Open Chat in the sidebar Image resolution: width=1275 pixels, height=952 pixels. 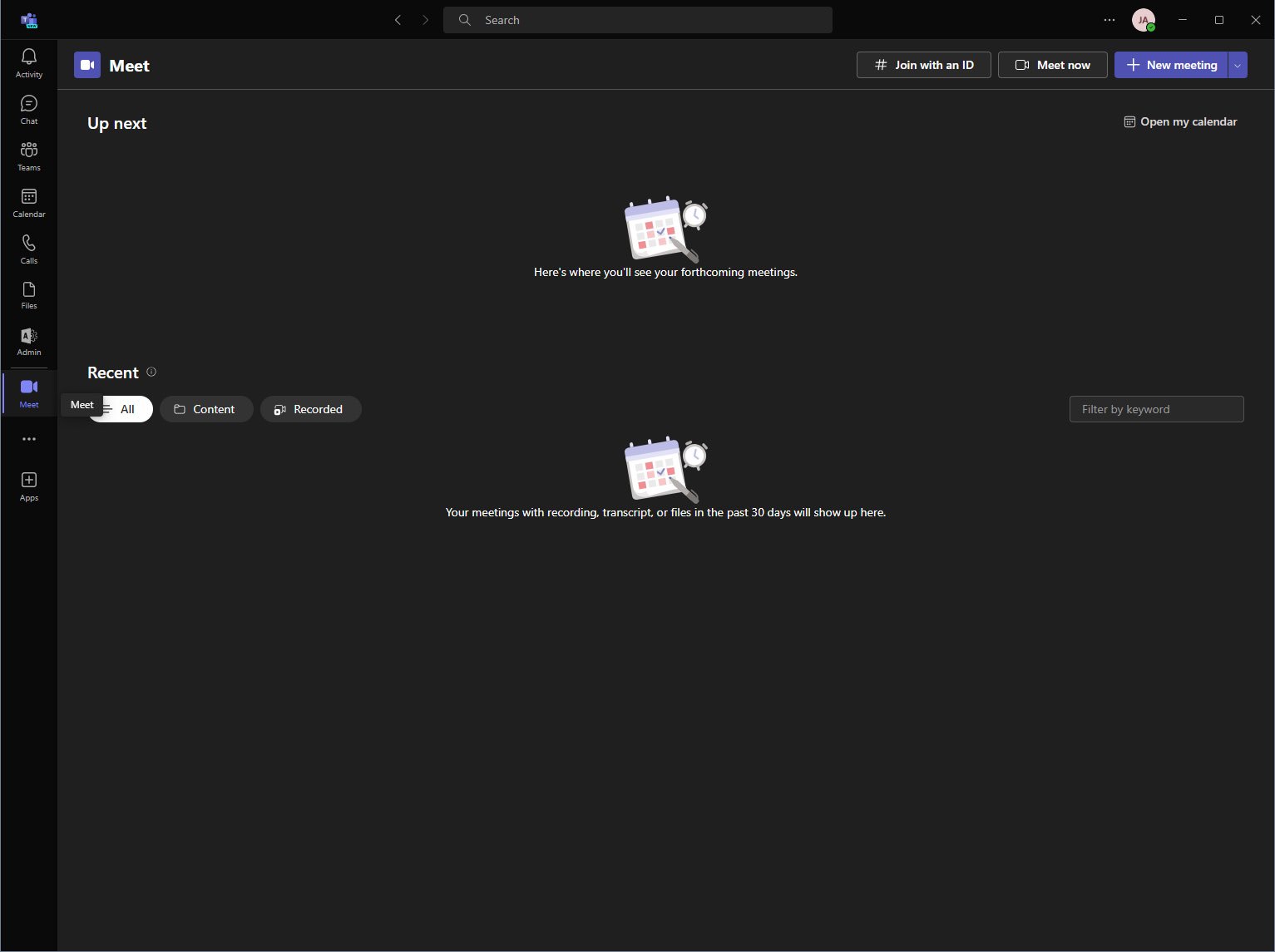click(29, 110)
